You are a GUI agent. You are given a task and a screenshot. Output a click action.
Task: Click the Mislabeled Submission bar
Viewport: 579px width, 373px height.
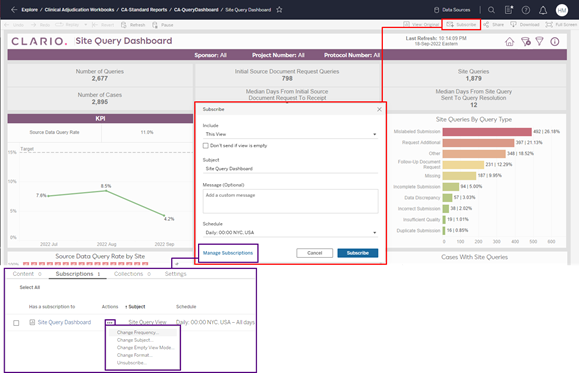[487, 132]
